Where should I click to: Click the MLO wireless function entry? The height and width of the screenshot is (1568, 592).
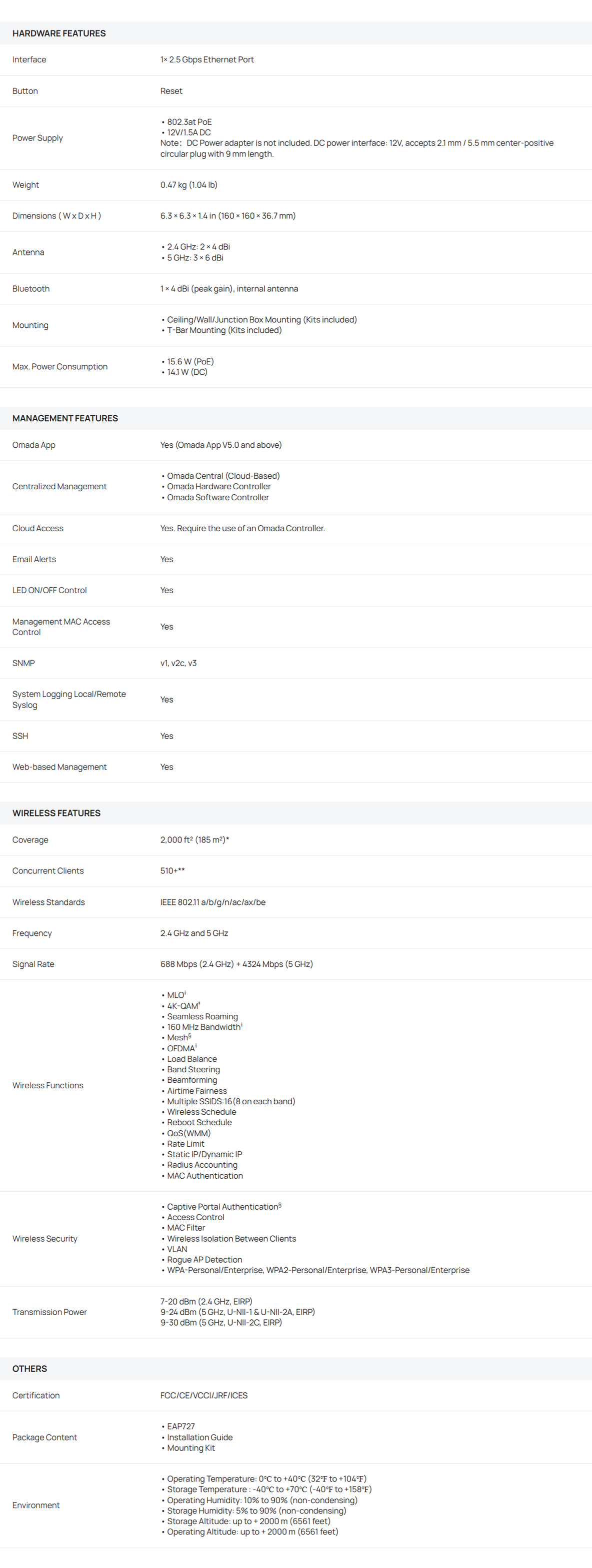176,994
